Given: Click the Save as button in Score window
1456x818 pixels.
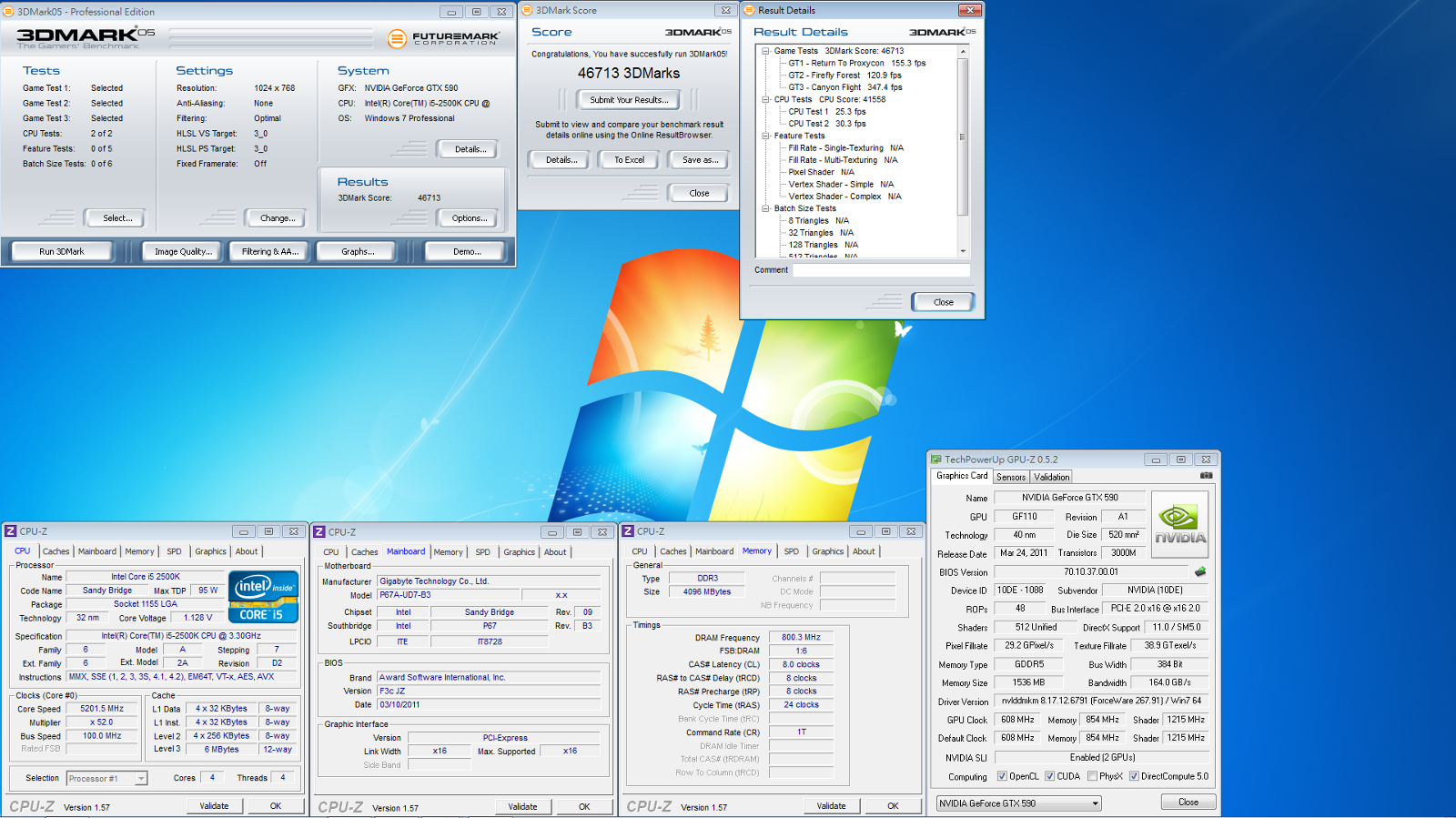Looking at the screenshot, I should pyautogui.click(x=700, y=159).
